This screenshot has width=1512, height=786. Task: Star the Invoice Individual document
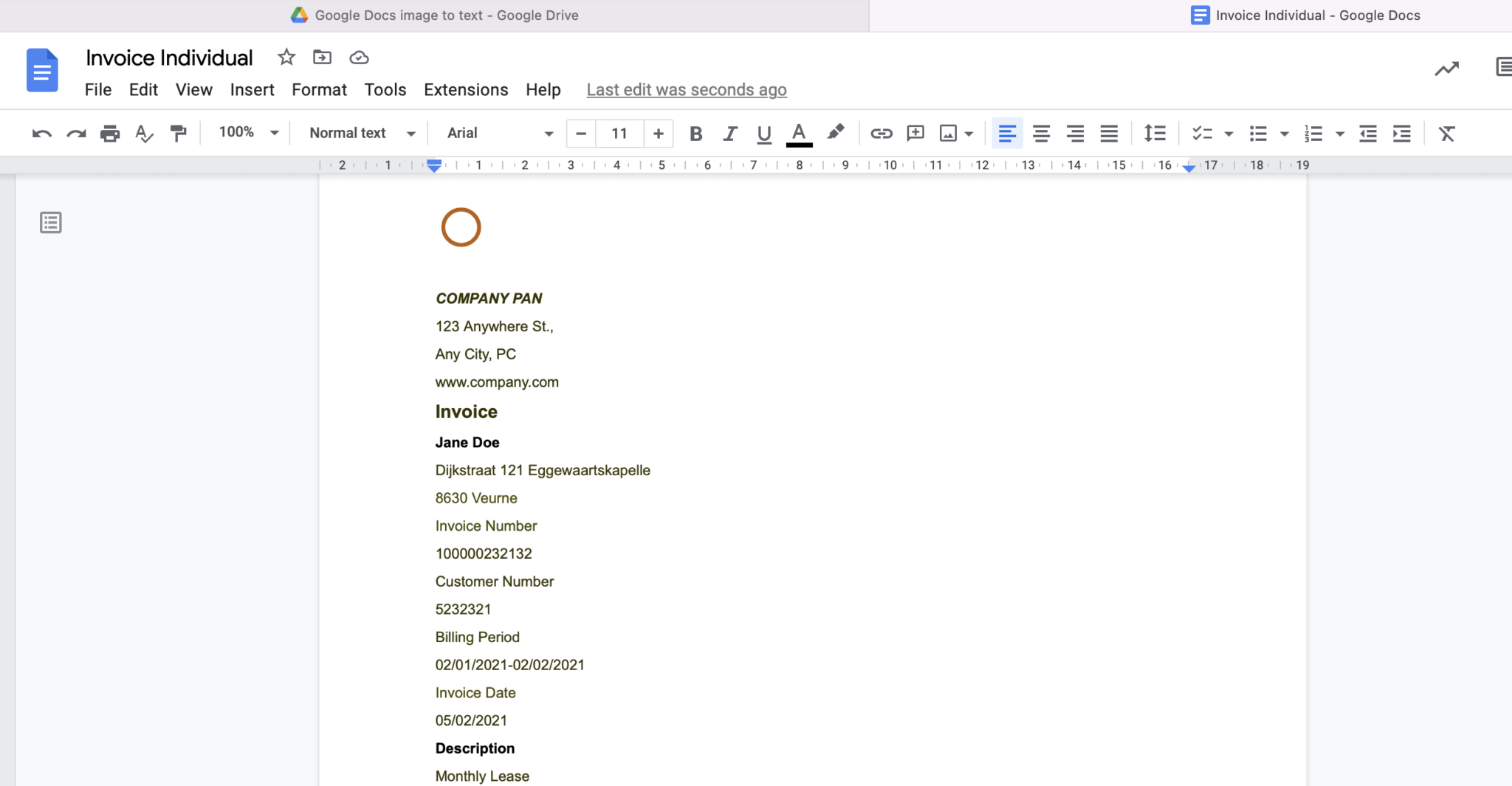pyautogui.click(x=286, y=57)
